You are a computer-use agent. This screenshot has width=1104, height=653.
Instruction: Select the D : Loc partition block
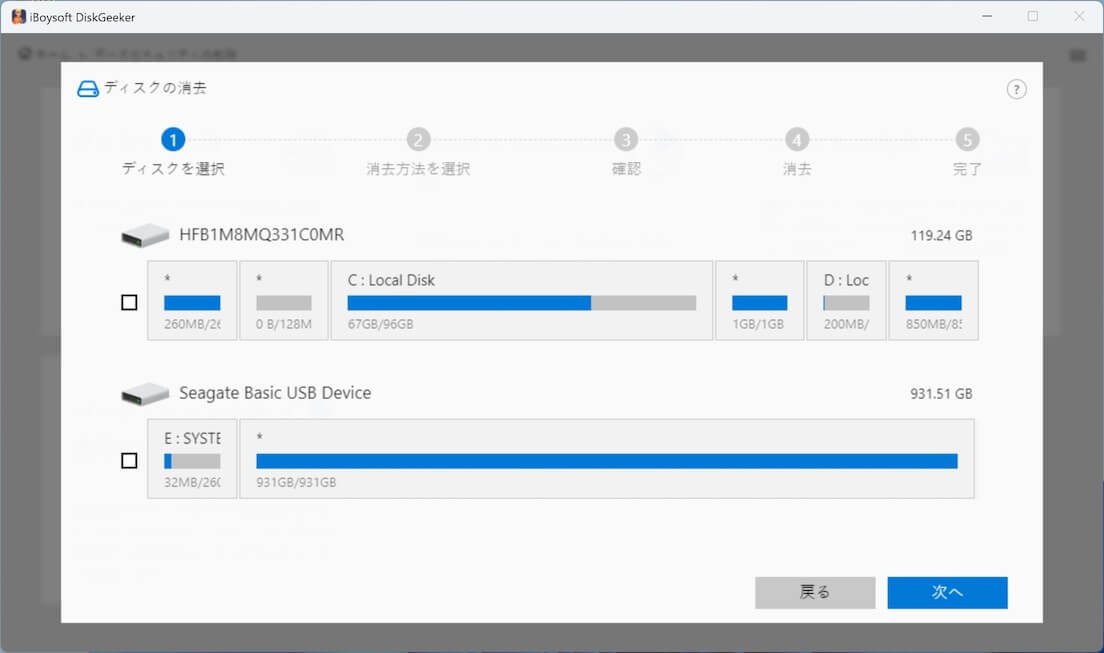tap(846, 301)
